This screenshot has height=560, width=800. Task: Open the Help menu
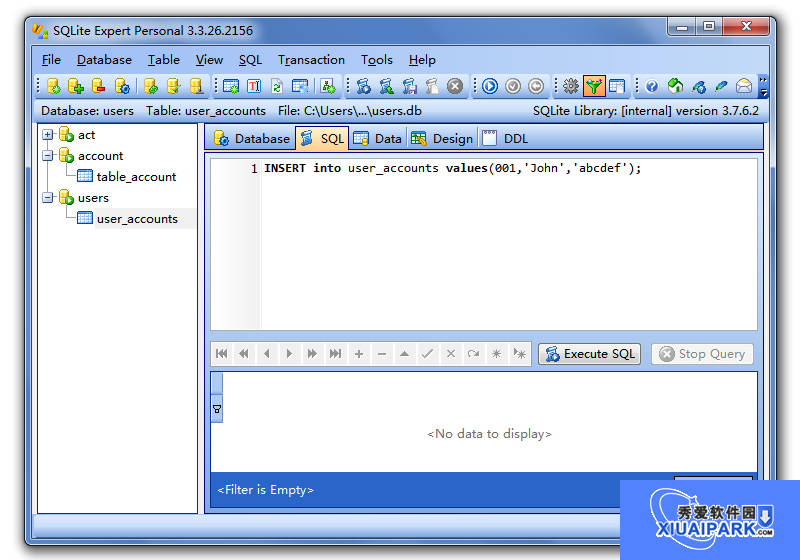tap(422, 60)
